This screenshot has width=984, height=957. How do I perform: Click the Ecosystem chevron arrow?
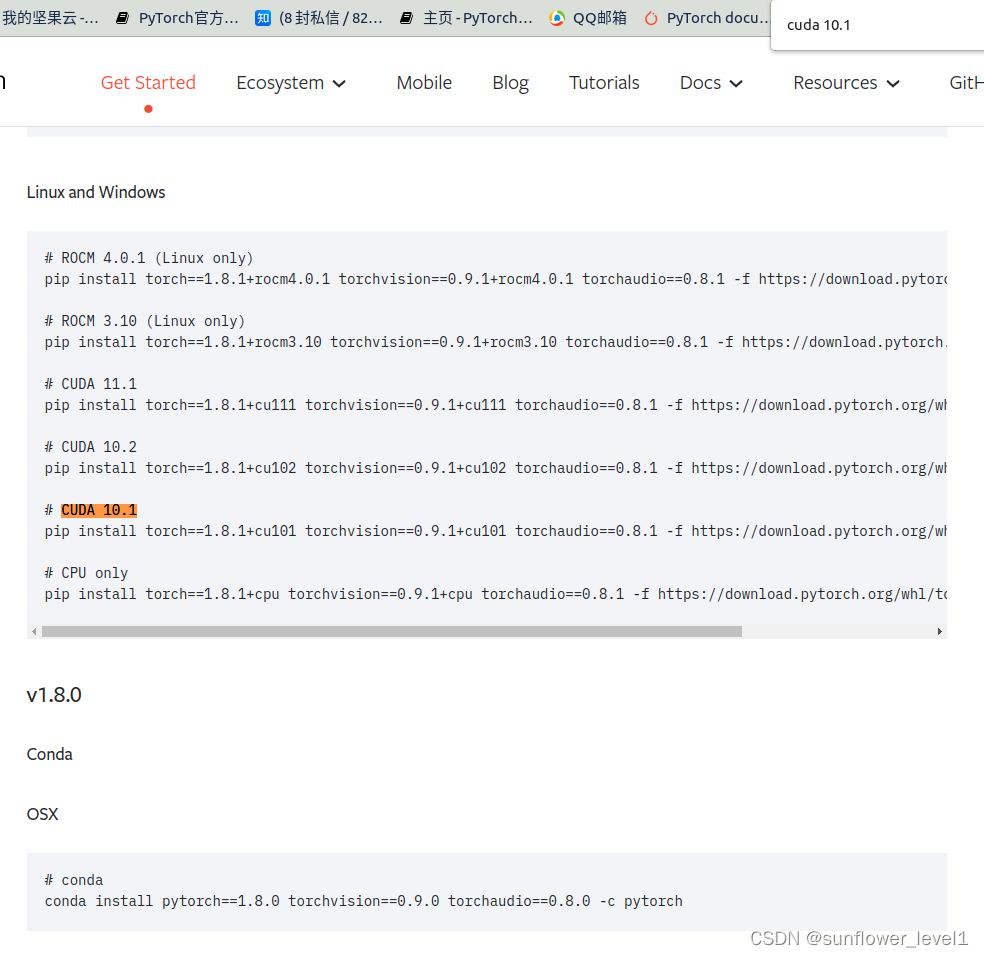point(339,83)
